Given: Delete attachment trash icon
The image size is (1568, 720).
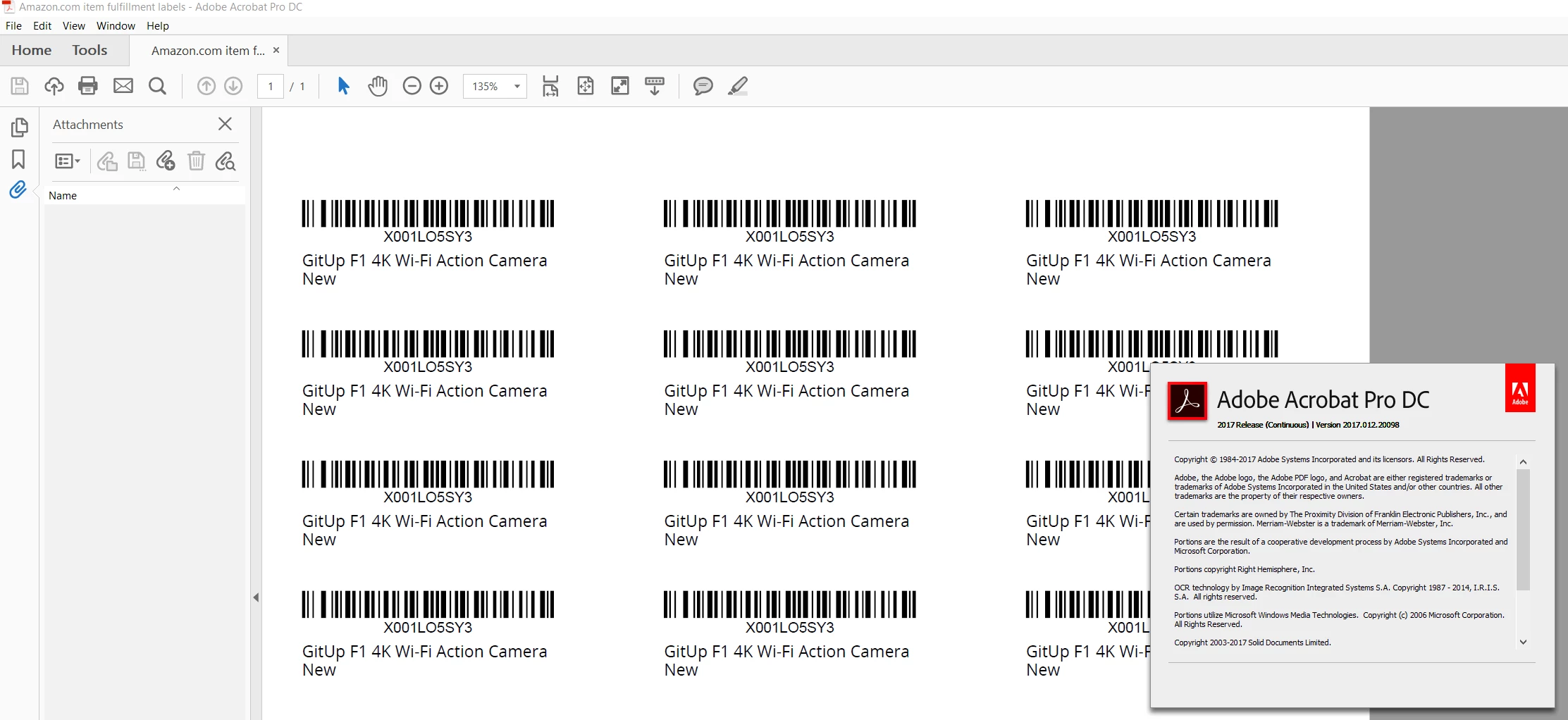Looking at the screenshot, I should click(x=196, y=161).
